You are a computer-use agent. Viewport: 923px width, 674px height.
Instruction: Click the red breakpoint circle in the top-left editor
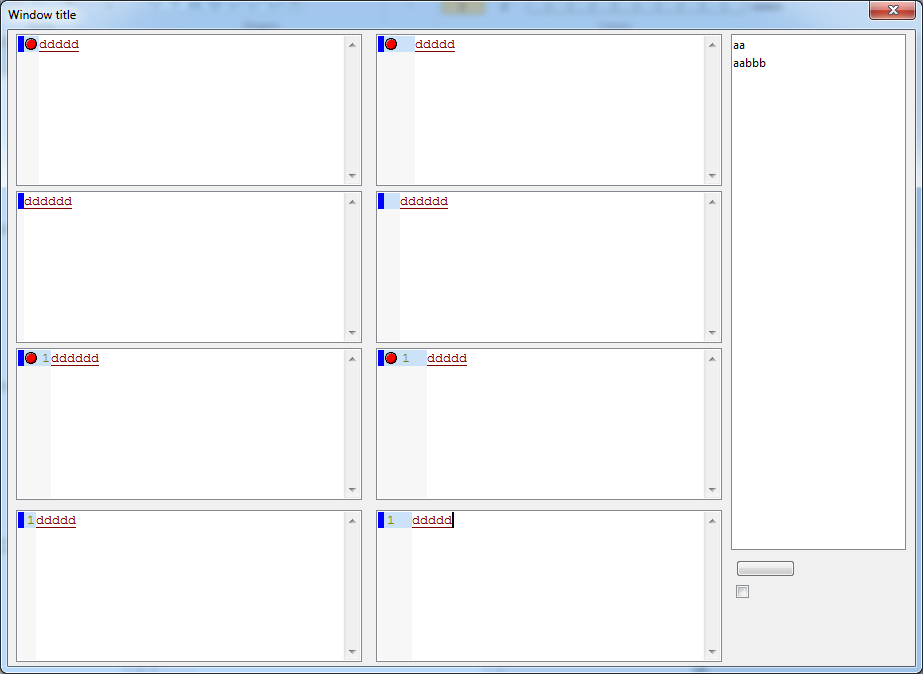31,44
